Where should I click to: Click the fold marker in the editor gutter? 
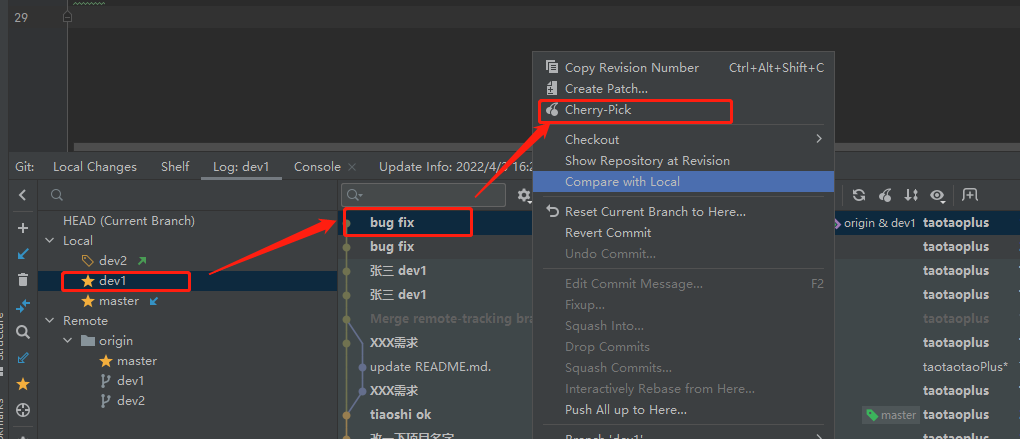[67, 17]
